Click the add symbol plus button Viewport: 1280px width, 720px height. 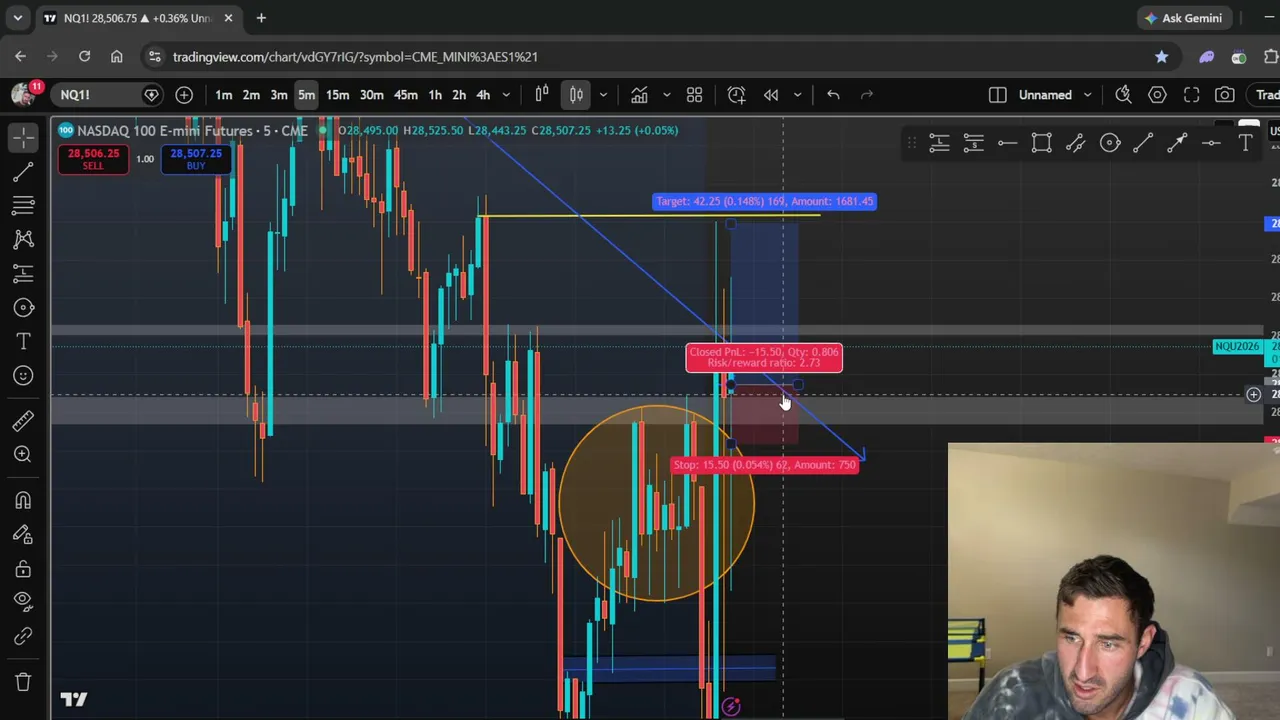point(184,95)
